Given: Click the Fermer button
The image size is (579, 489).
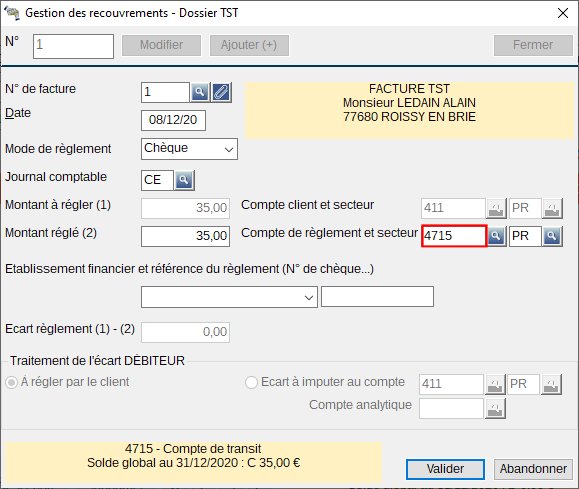Looking at the screenshot, I should [x=533, y=45].
